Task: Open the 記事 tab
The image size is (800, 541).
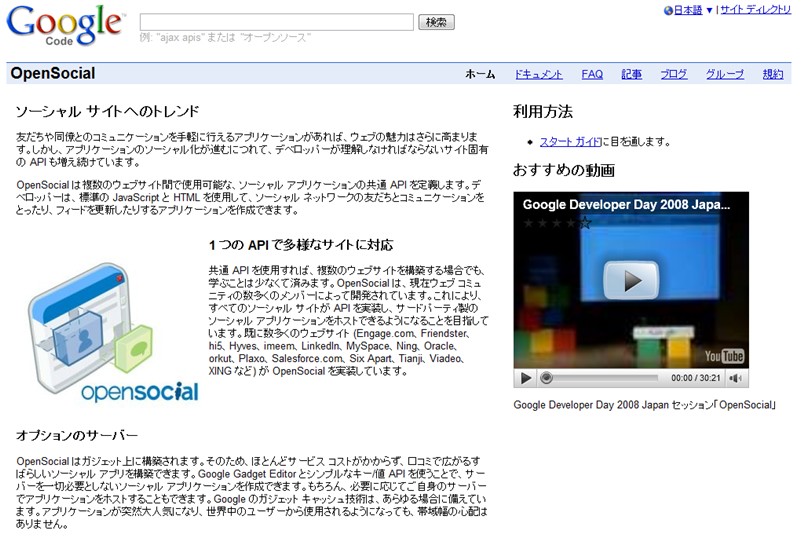Action: point(632,75)
